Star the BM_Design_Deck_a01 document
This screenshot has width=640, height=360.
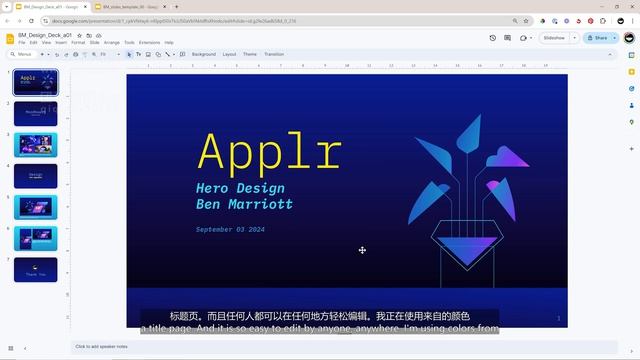(x=80, y=36)
